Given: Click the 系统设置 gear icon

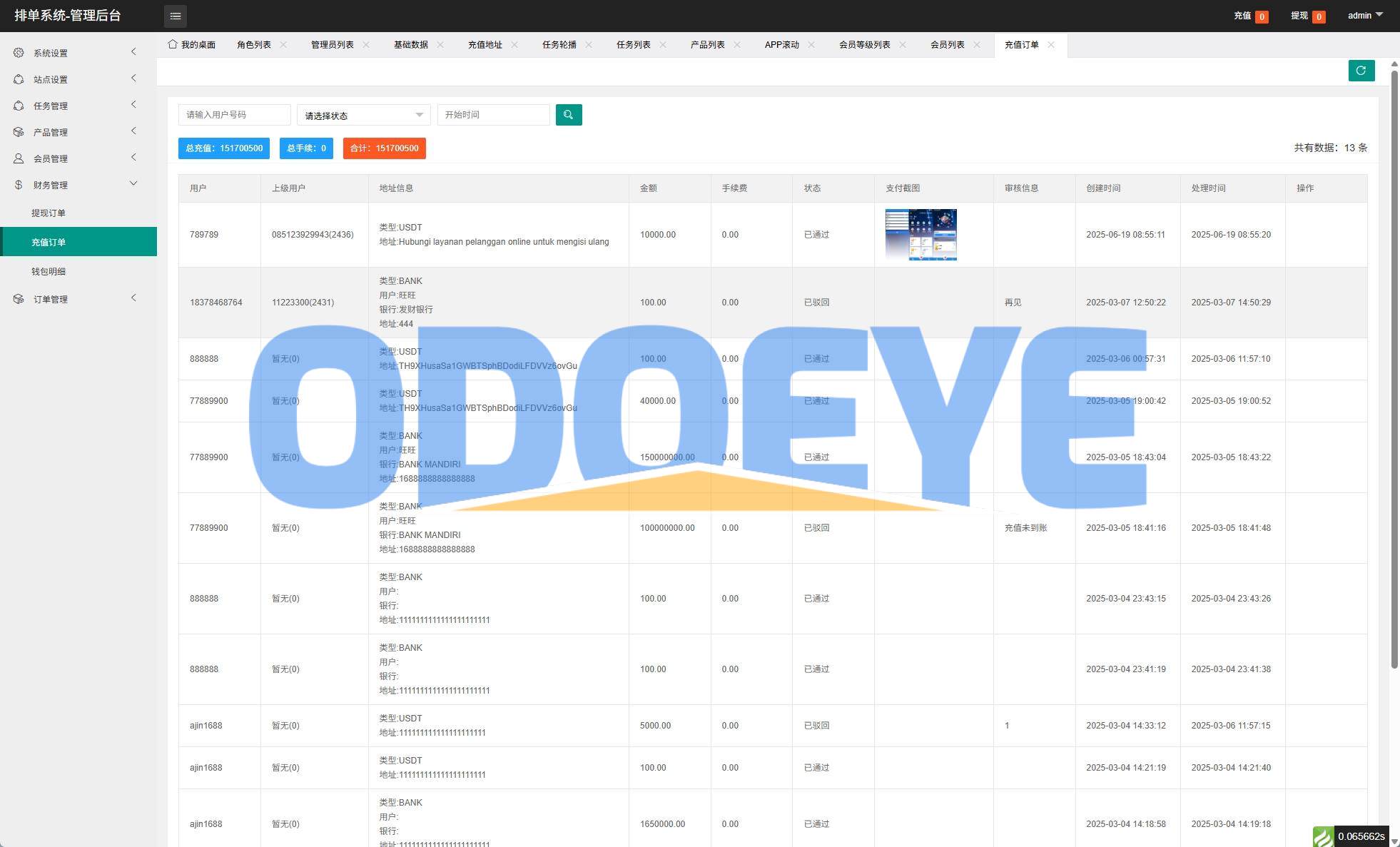Looking at the screenshot, I should pyautogui.click(x=19, y=53).
